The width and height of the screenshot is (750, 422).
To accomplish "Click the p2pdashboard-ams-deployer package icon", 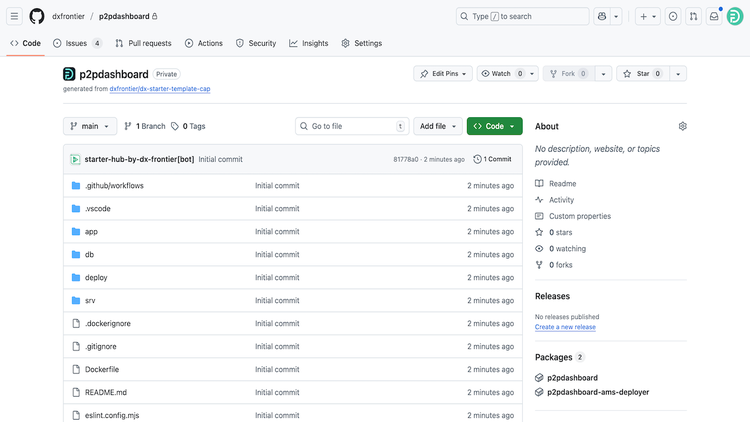I will coord(539,392).
